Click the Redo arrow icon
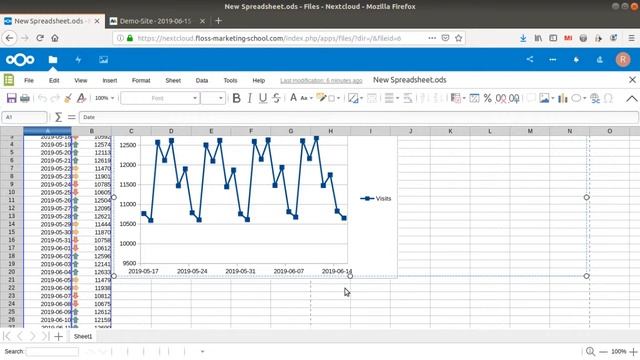Image resolution: width=640 pixels, height=360 pixels. [55, 98]
